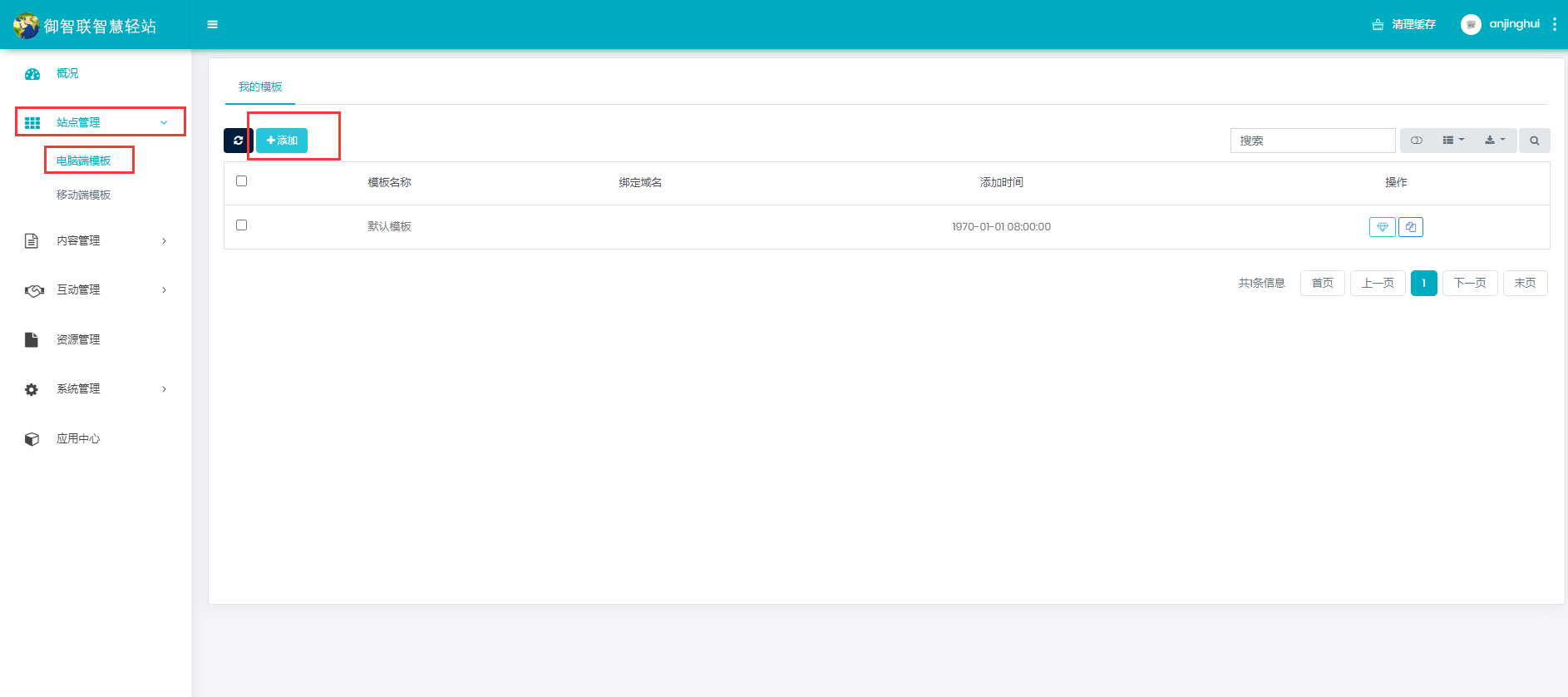Toggle the table card view switch
1568x697 pixels.
tap(1417, 141)
